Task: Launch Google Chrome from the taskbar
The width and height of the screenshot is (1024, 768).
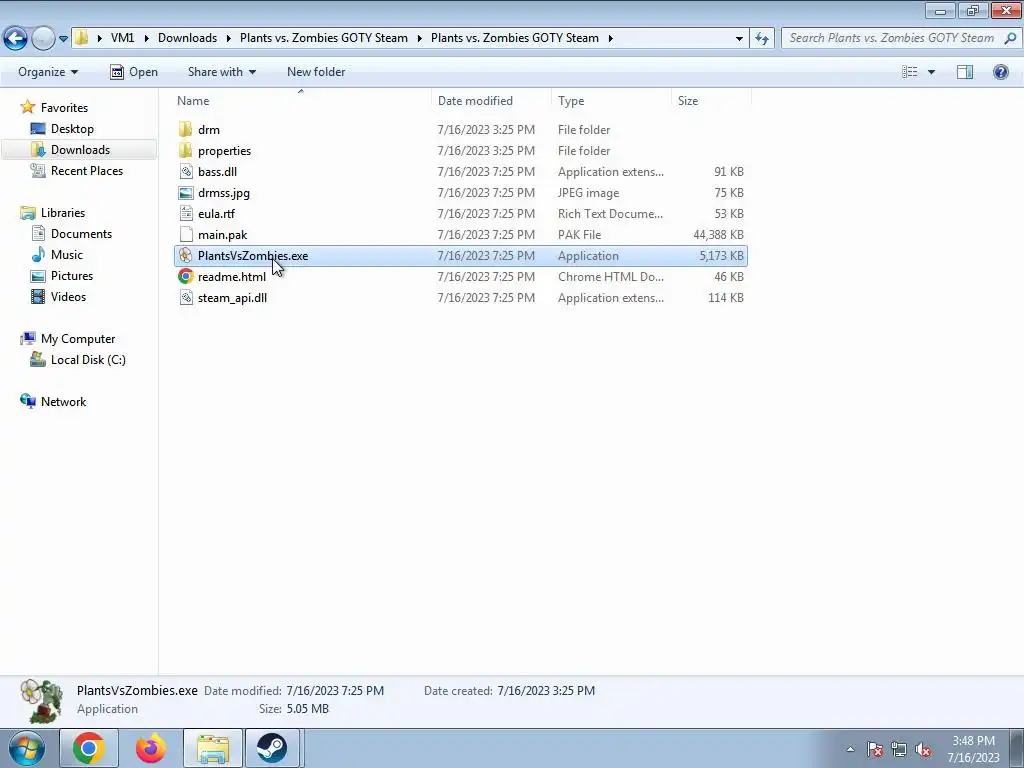Action: pyautogui.click(x=89, y=748)
